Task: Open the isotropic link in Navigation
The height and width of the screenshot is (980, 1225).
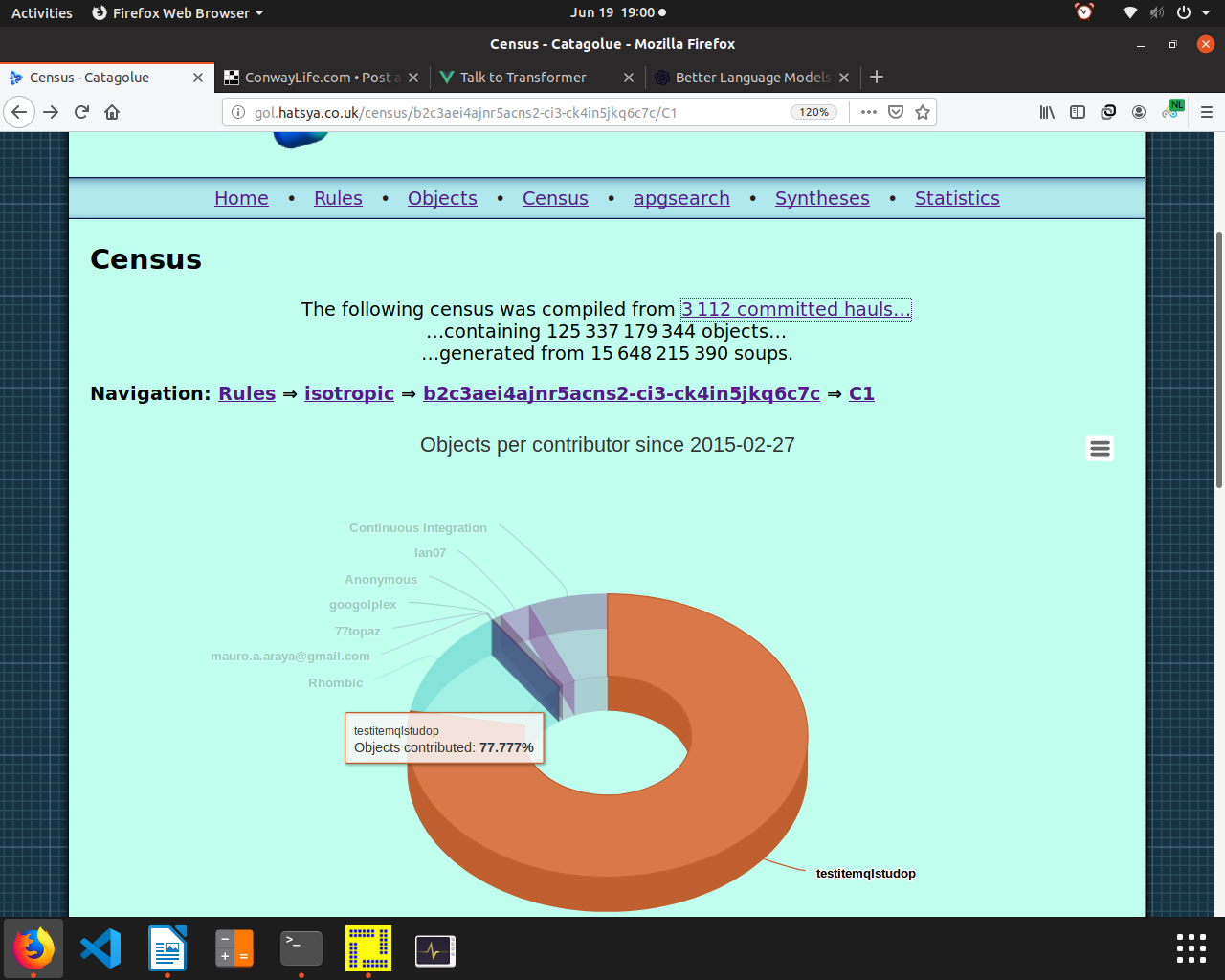Action: pos(349,393)
